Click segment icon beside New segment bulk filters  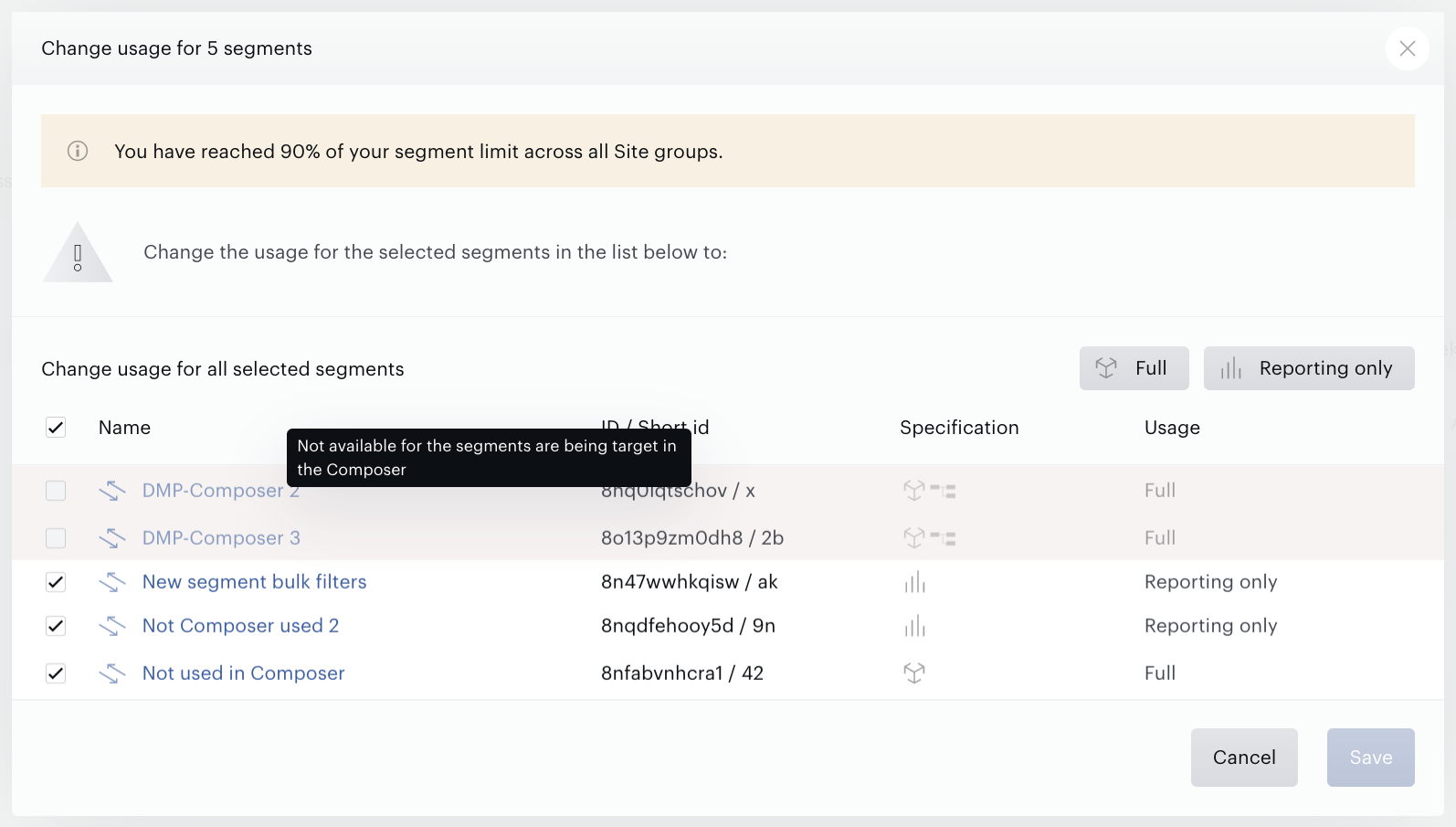coord(112,582)
